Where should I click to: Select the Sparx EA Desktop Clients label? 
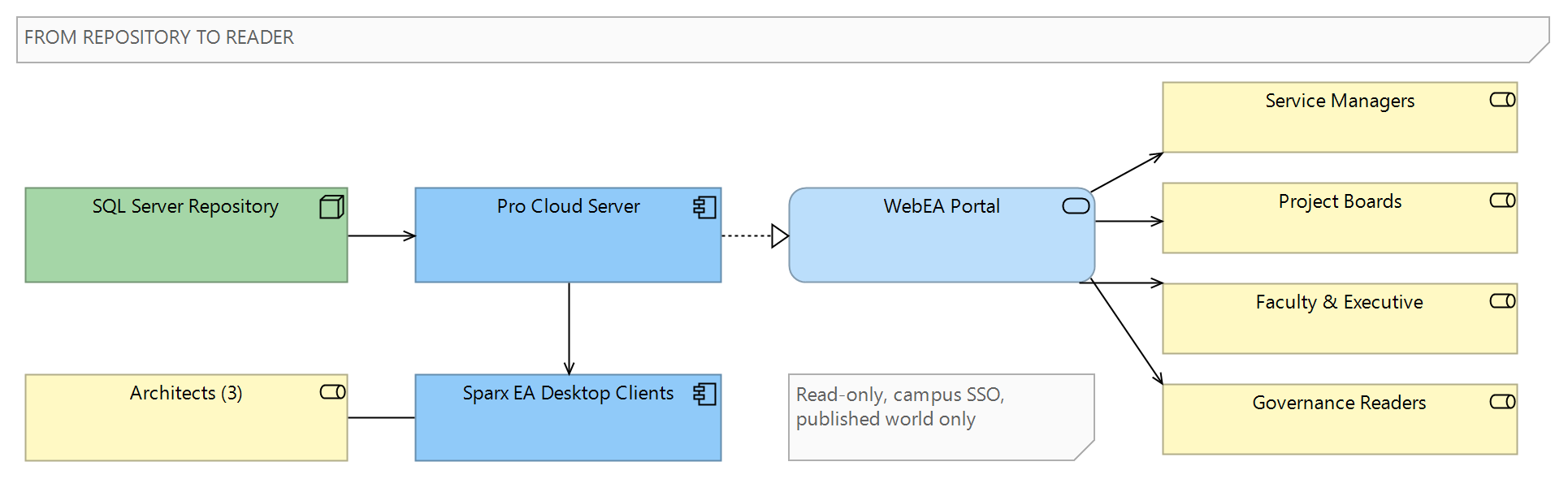569,394
